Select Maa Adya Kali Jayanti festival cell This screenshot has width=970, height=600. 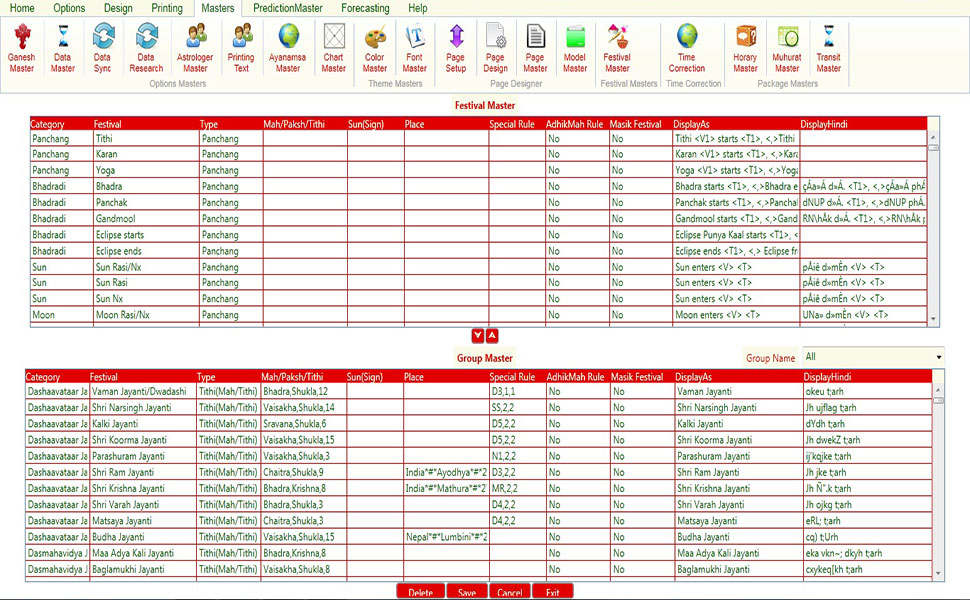click(143, 553)
